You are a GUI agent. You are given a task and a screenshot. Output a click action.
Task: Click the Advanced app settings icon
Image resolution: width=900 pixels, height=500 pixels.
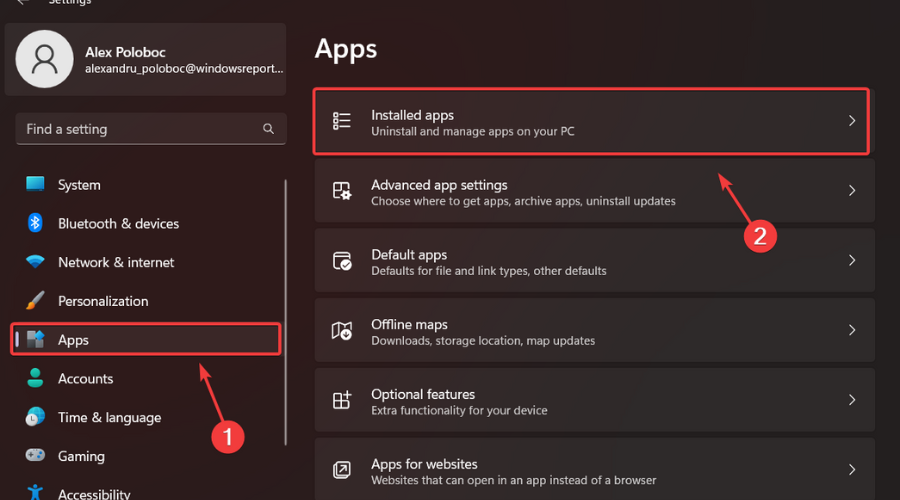(x=342, y=191)
